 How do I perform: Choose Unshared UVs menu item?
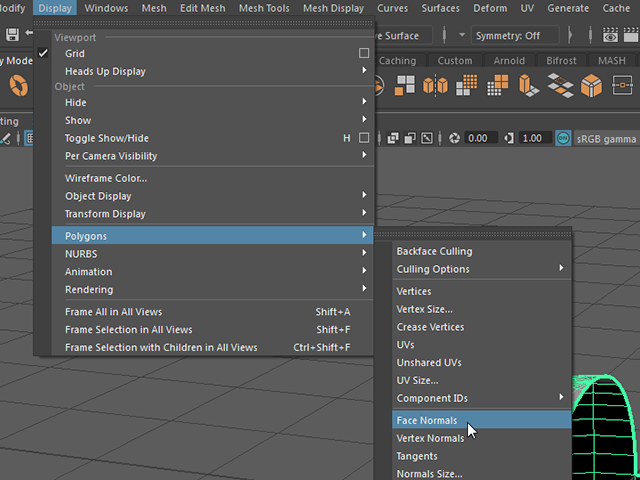[x=482, y=362]
